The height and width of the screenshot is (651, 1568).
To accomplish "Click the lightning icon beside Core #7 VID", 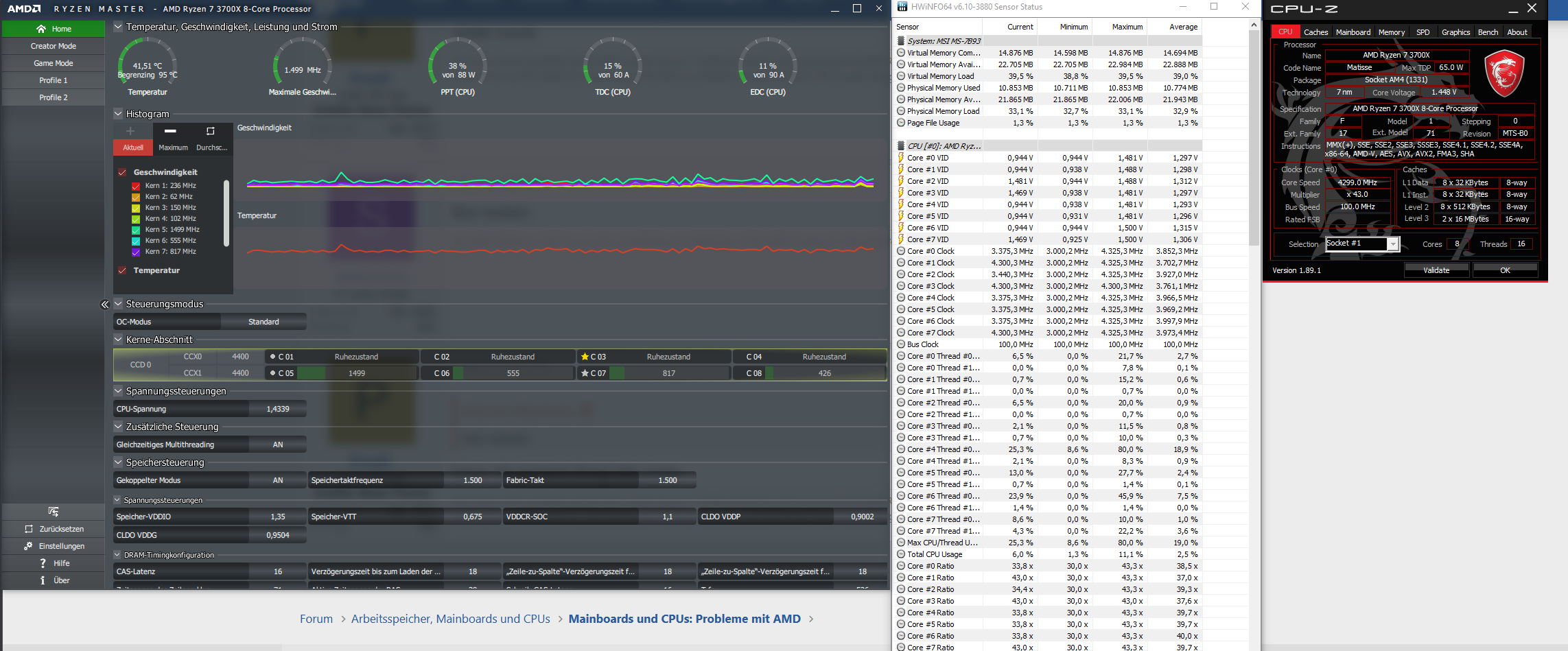I will (901, 239).
